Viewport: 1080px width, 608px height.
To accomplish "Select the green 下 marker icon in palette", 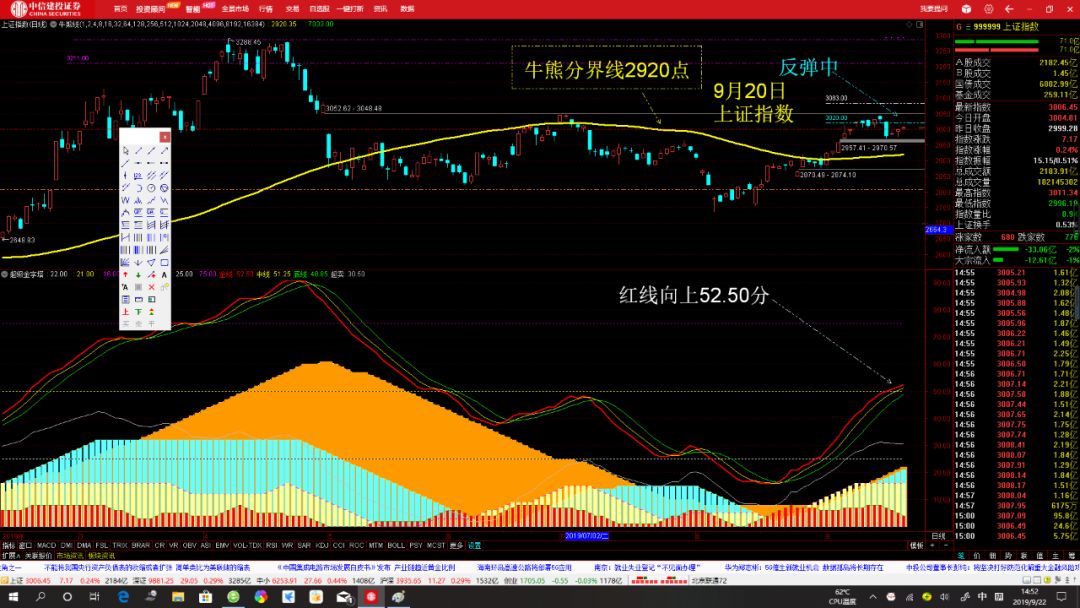I will 138,311.
